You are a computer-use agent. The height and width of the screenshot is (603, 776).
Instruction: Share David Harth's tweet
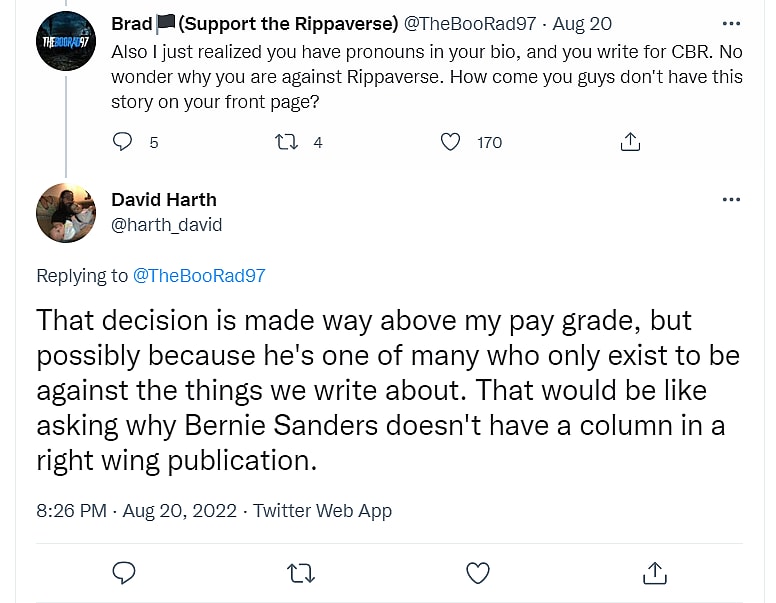tap(655, 572)
